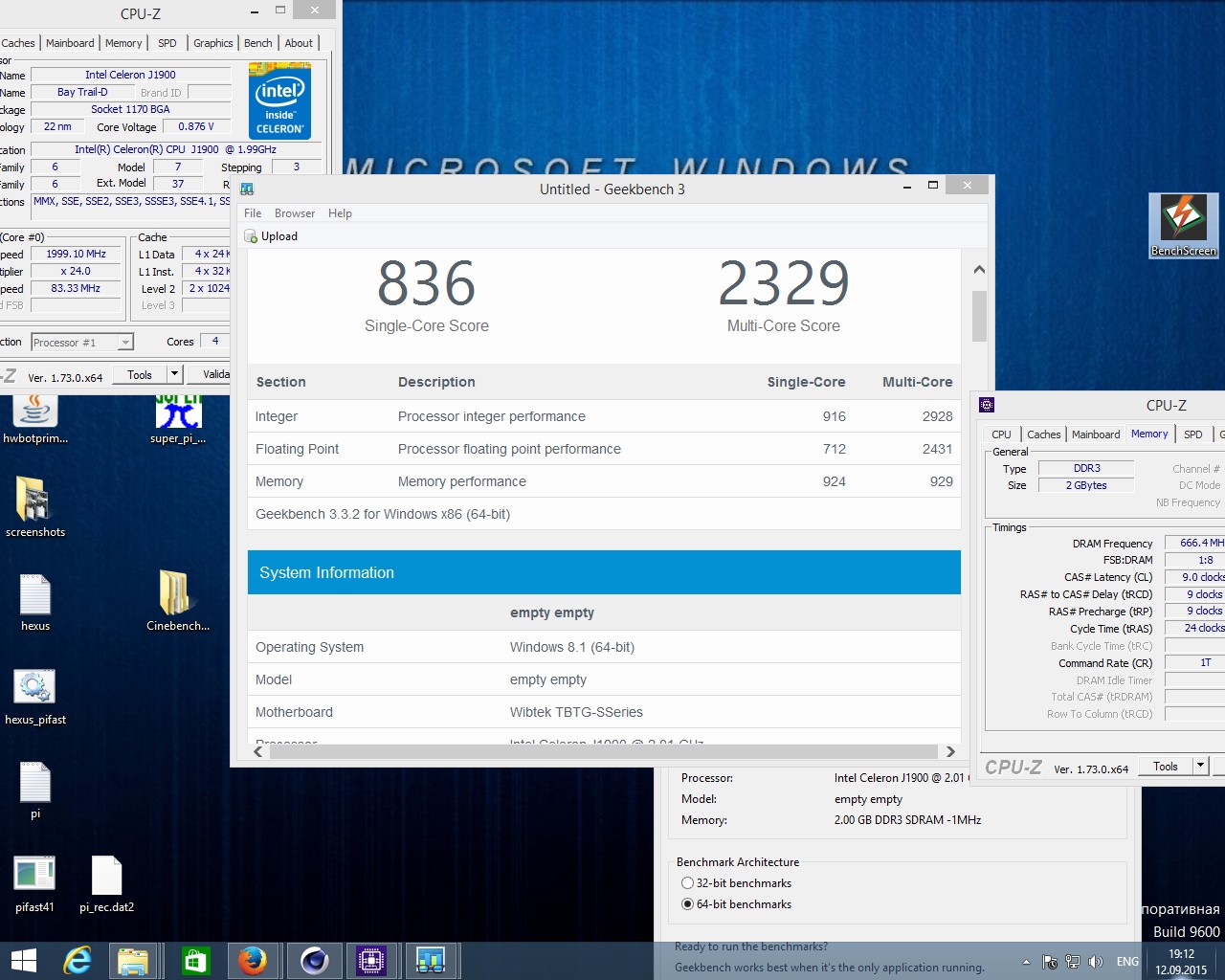Switch to SPD tab in top CPU-Z
The width and height of the screenshot is (1225, 980).
[167, 43]
